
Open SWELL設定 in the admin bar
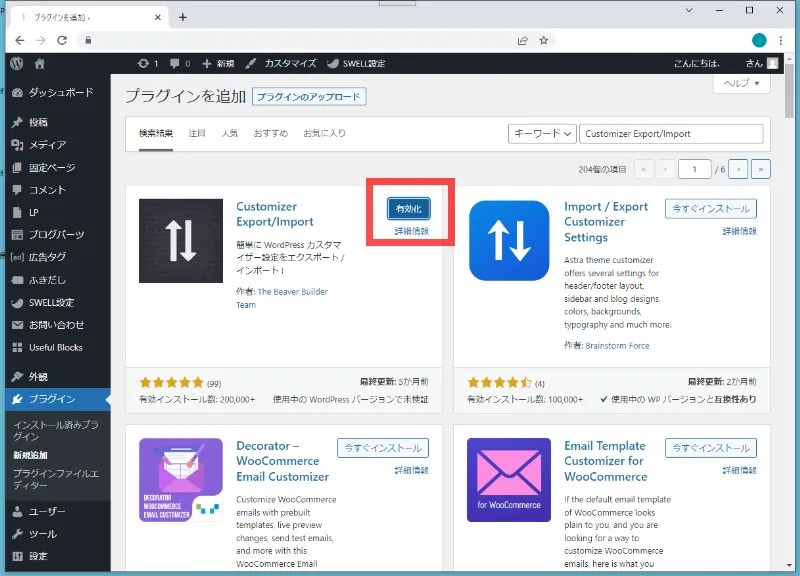[x=356, y=63]
